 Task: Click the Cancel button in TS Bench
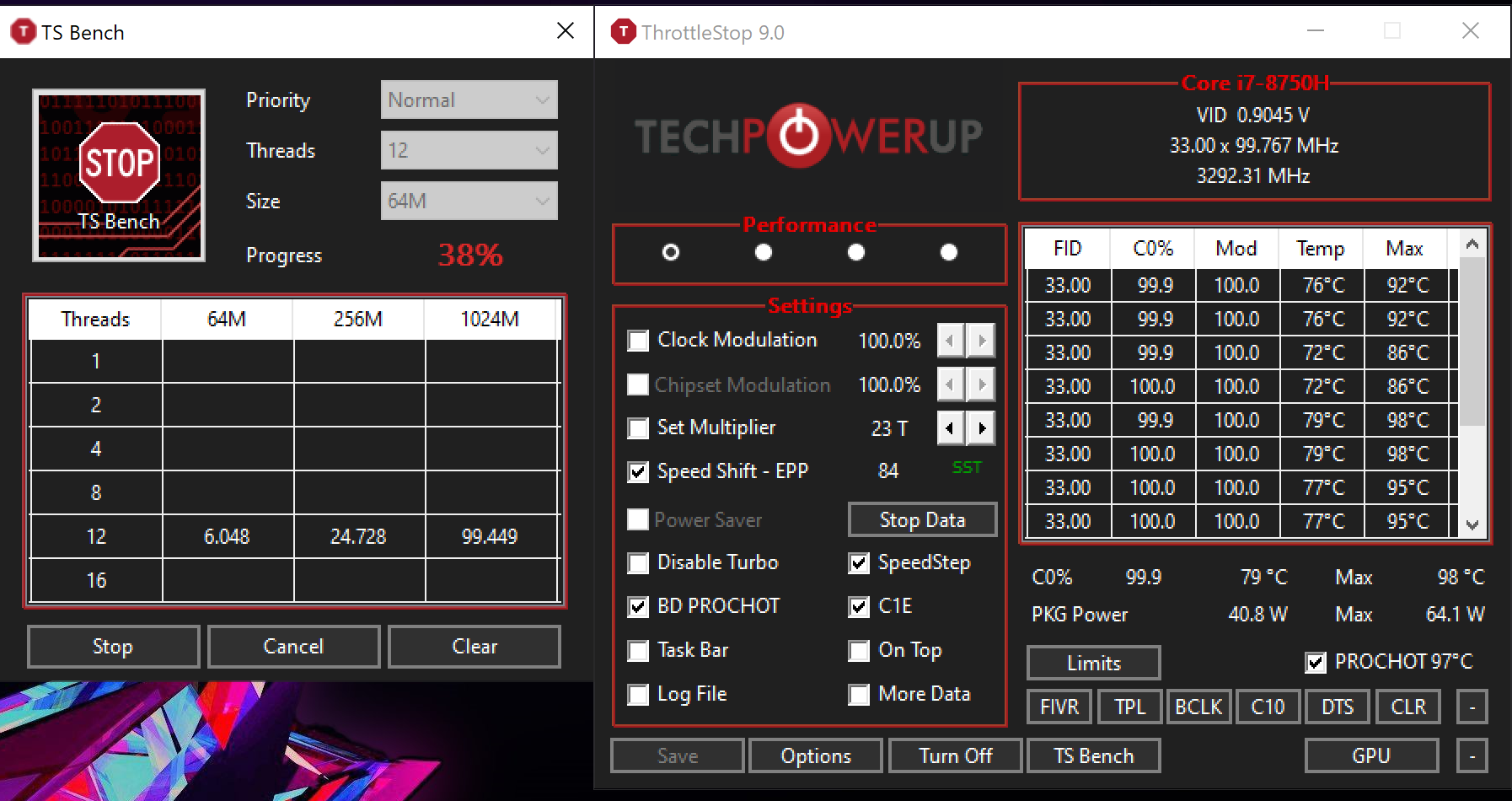coord(293,647)
